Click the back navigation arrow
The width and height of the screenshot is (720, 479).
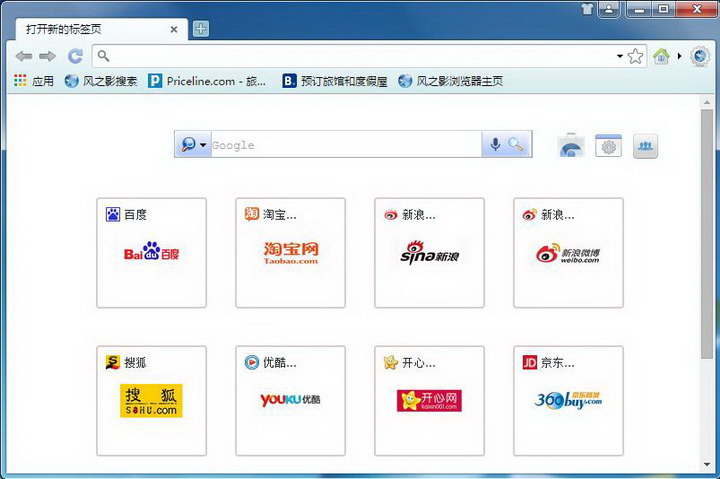[24, 56]
